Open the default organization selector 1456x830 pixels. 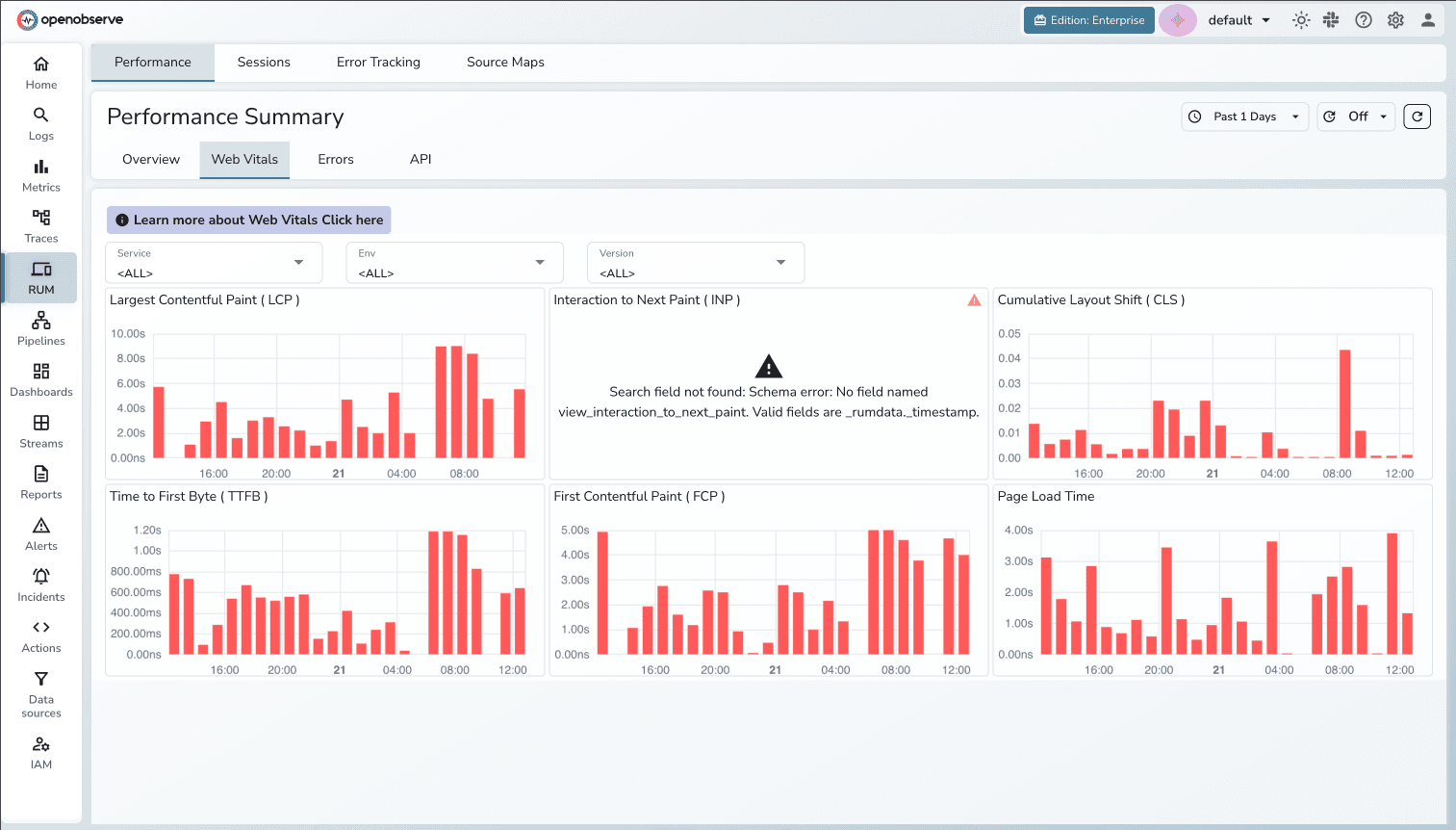click(x=1239, y=19)
